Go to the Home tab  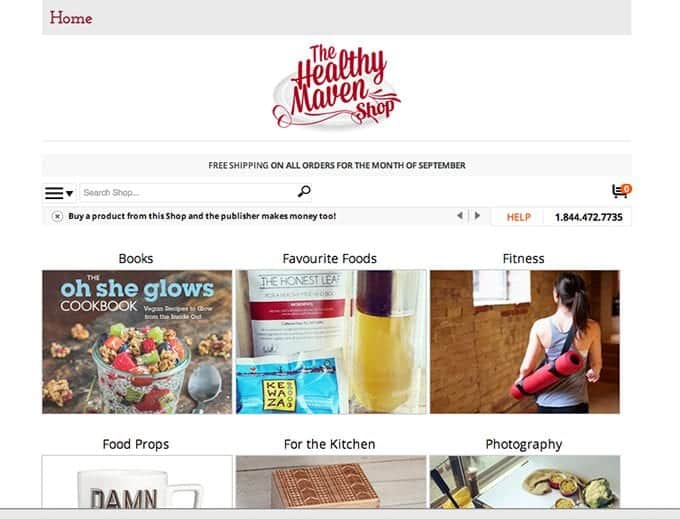[x=71, y=18]
